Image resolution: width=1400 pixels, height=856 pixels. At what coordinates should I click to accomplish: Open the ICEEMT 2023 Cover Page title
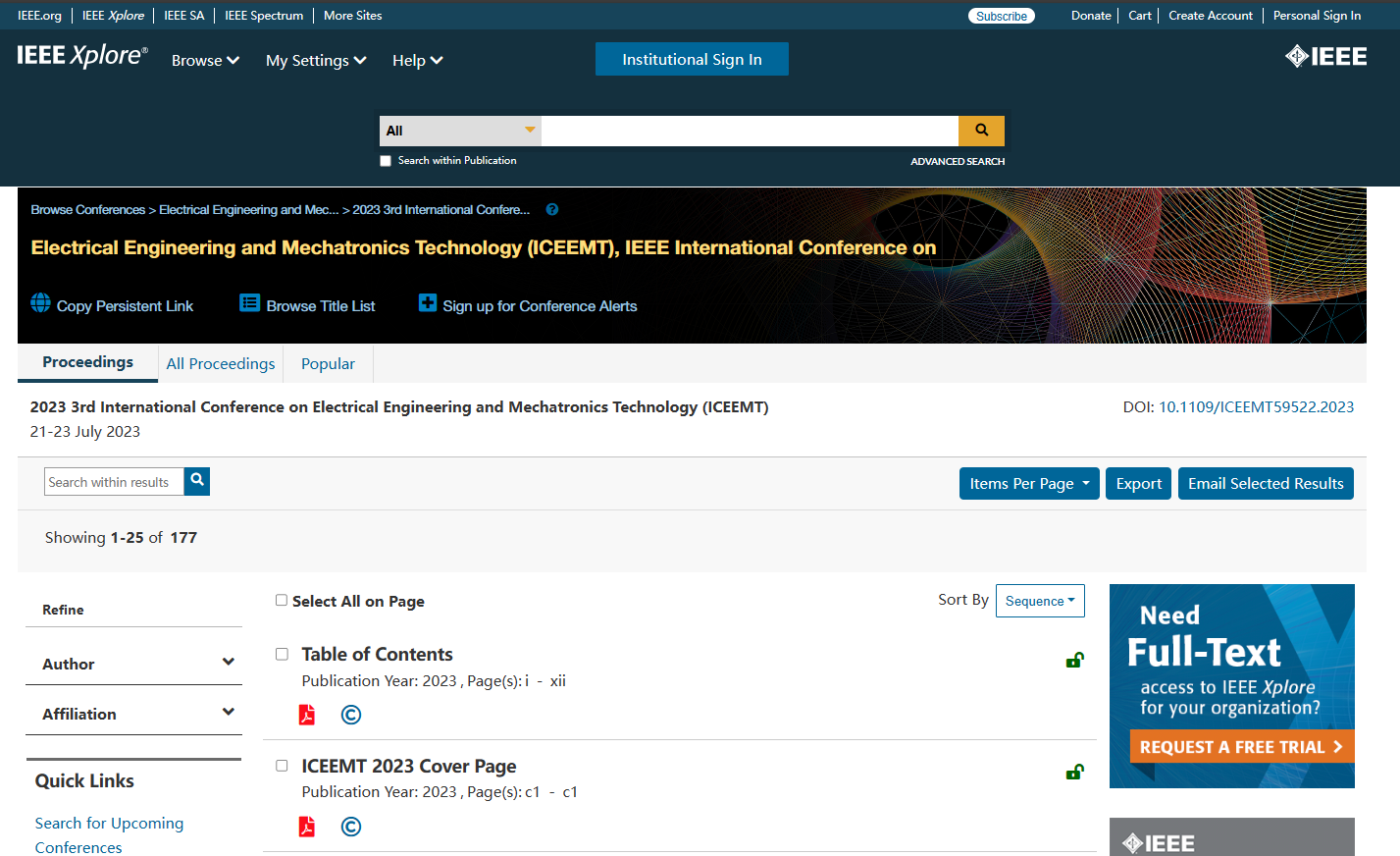tap(408, 766)
